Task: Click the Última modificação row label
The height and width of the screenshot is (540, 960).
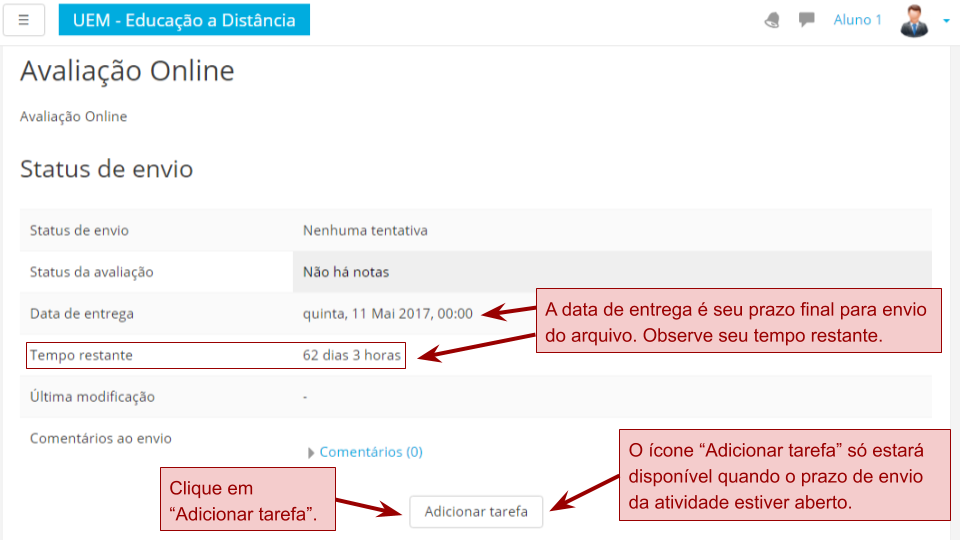Action: 92,396
